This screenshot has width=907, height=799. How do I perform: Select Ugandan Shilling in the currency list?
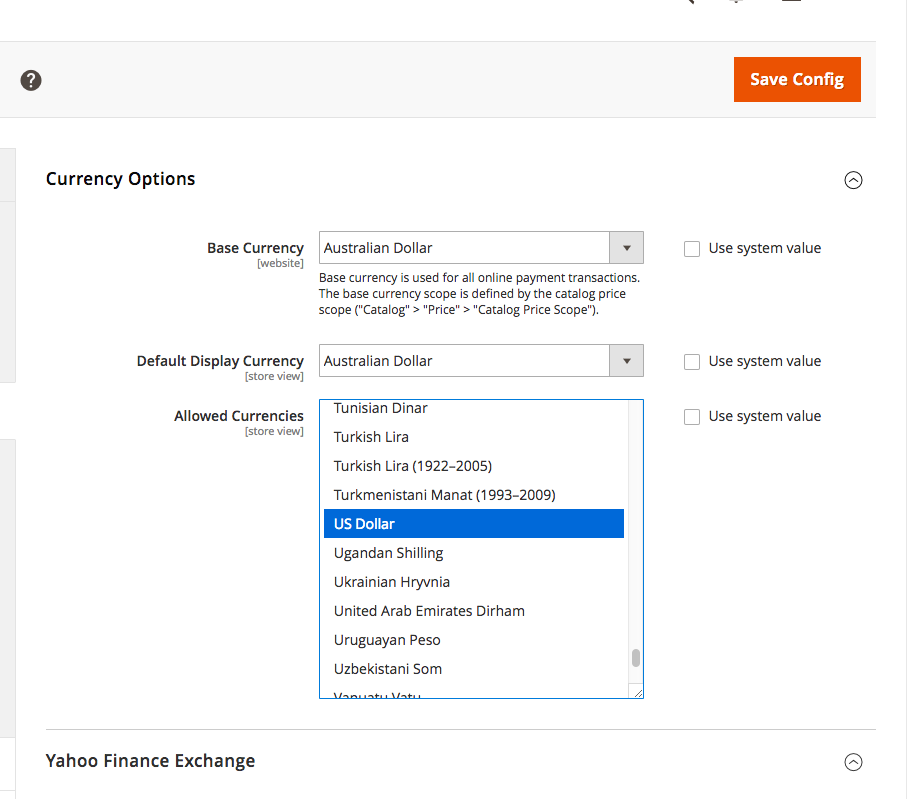click(388, 552)
